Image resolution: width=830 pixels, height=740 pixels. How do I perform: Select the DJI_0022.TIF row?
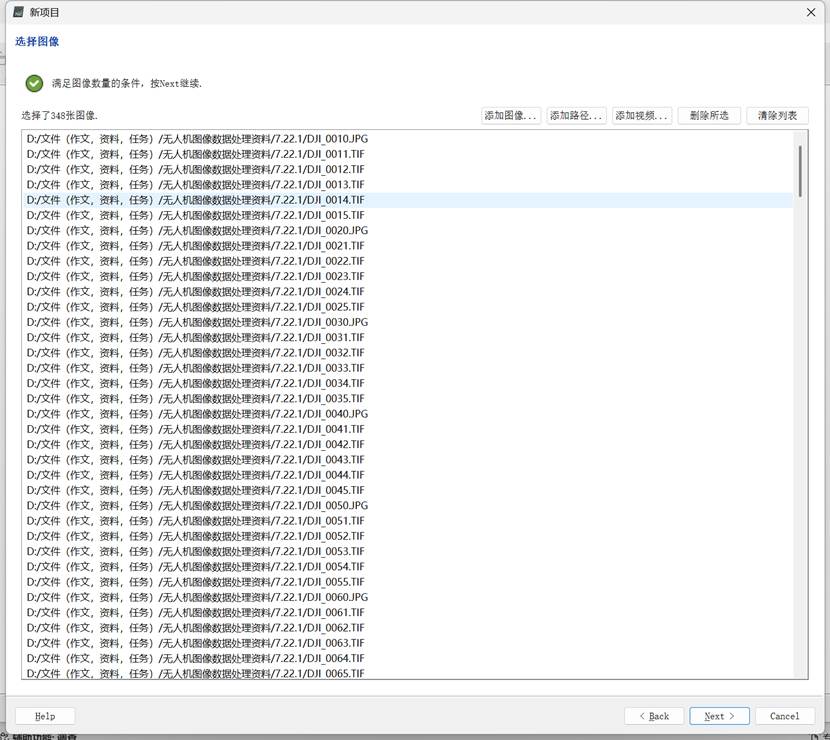(409, 261)
